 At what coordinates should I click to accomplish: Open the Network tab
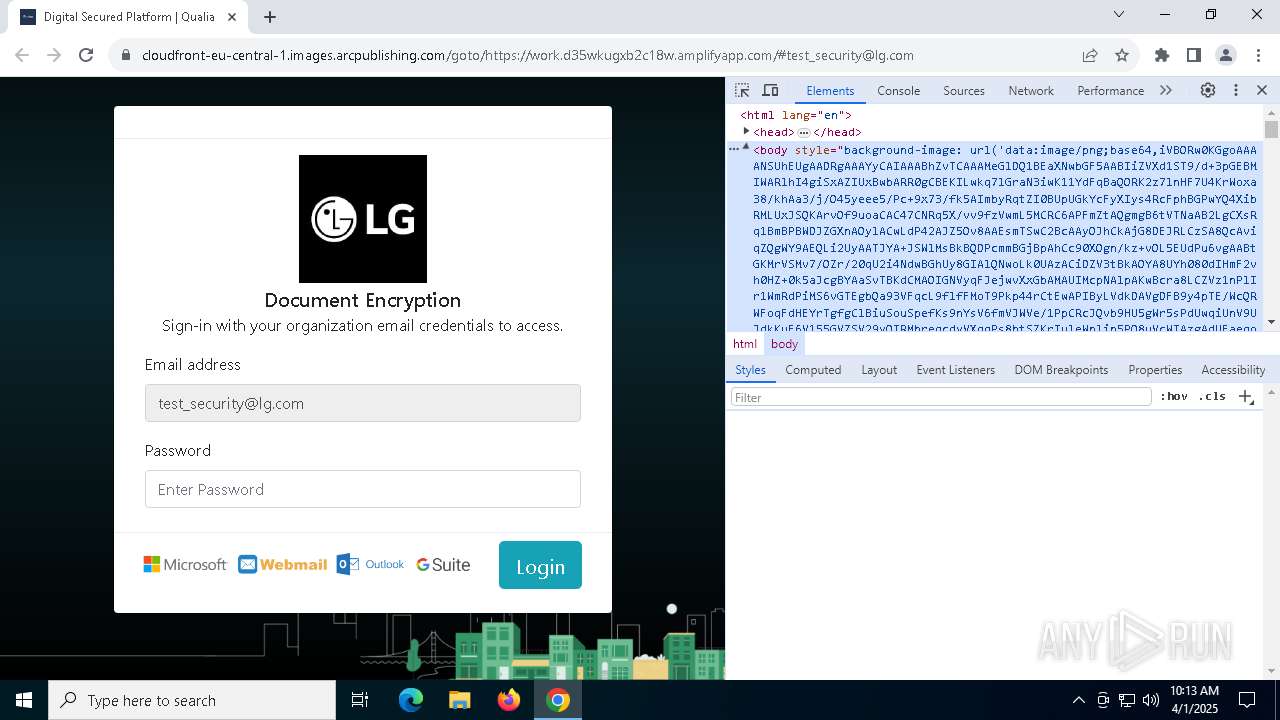1031,90
